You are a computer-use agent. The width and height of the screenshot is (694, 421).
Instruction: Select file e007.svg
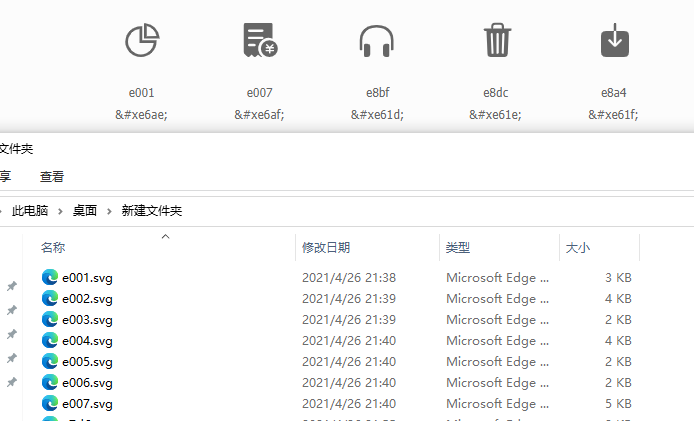coord(87,404)
